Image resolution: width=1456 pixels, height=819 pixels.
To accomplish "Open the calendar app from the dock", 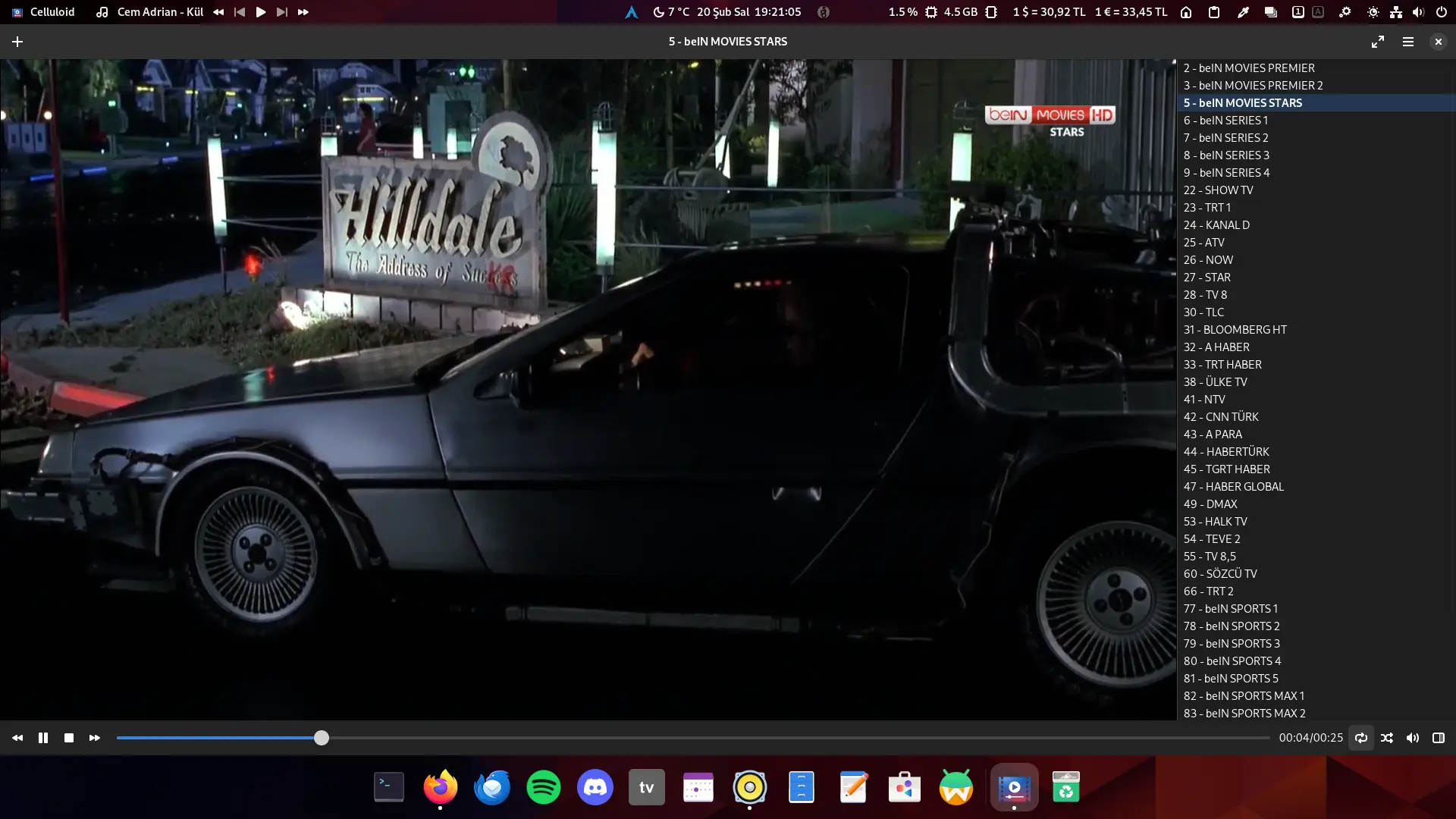I will pos(698,788).
